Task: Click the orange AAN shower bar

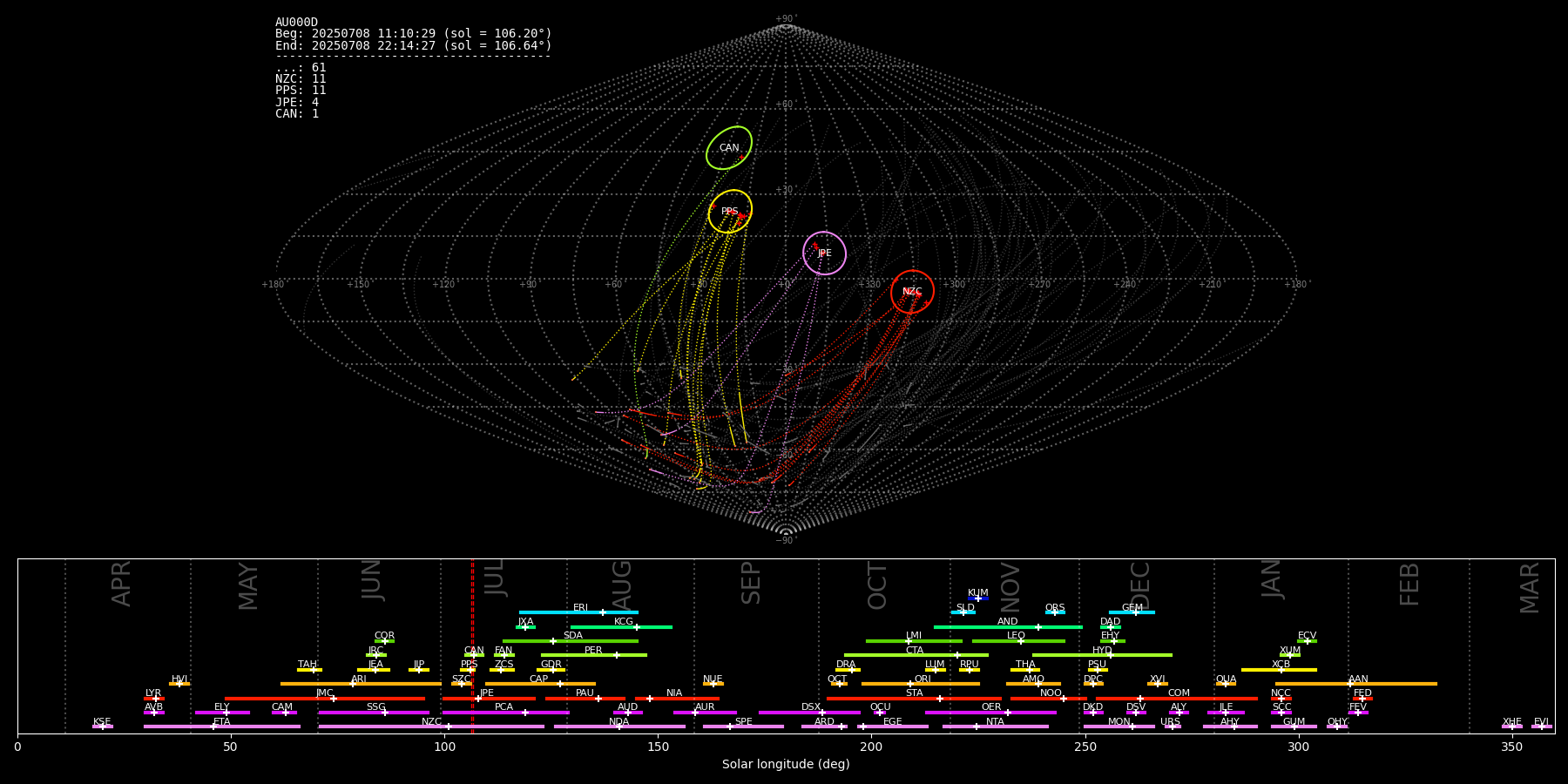Action: click(x=1356, y=684)
